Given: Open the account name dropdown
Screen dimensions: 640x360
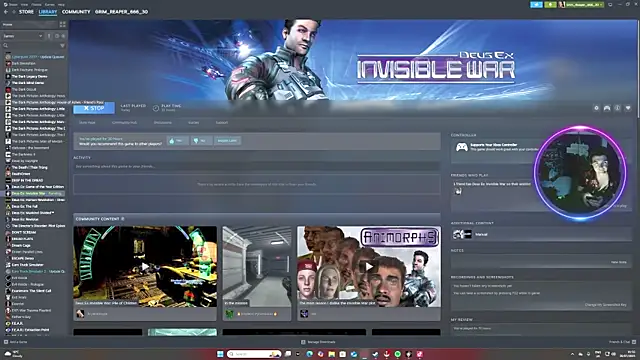Looking at the screenshot, I should coord(582,4).
